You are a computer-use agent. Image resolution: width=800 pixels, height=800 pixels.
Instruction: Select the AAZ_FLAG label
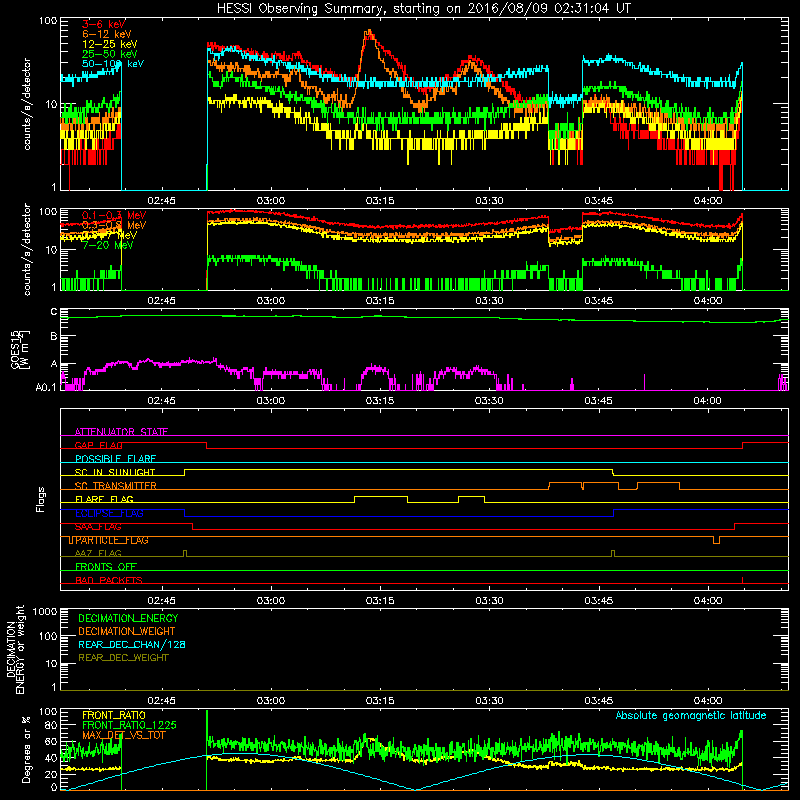[x=98, y=553]
